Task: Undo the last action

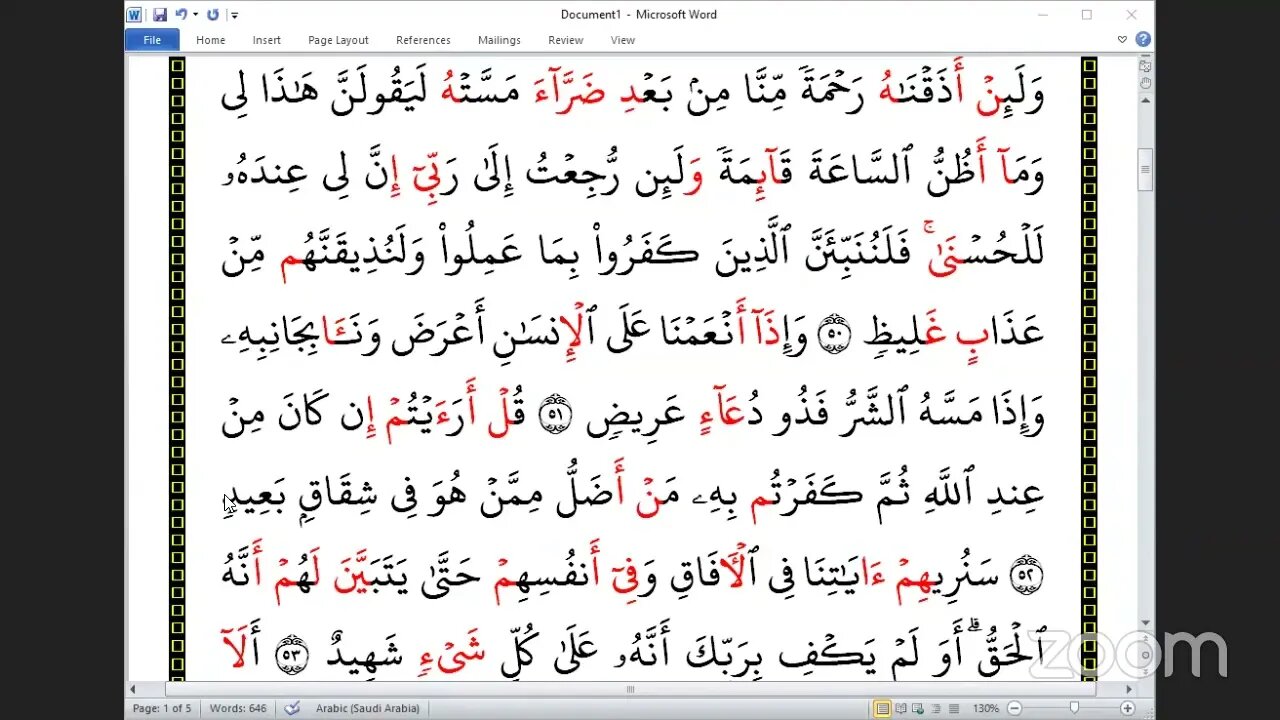Action: 181,15
